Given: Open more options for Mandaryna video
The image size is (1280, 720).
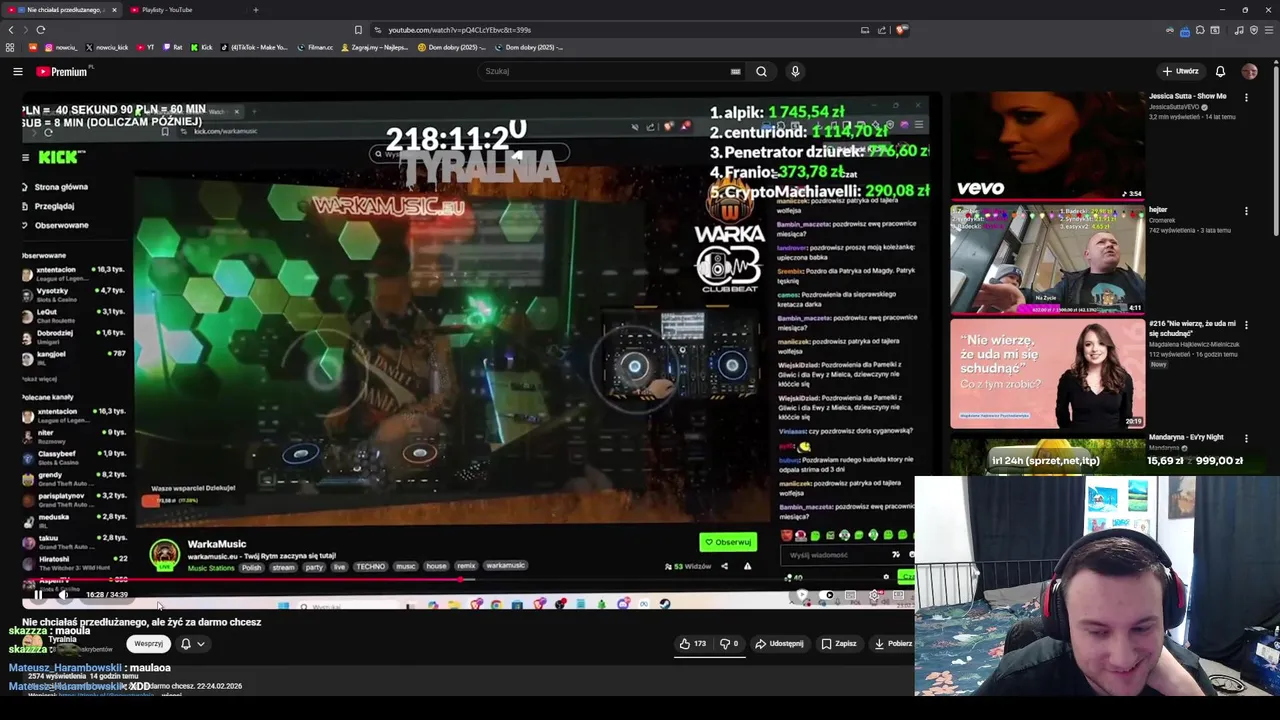Looking at the screenshot, I should [1246, 438].
